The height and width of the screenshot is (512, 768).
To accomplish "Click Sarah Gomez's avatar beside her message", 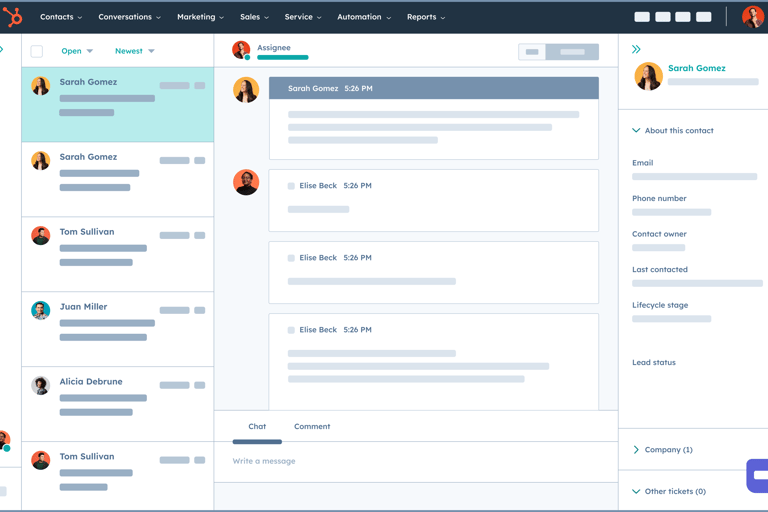I will (246, 90).
